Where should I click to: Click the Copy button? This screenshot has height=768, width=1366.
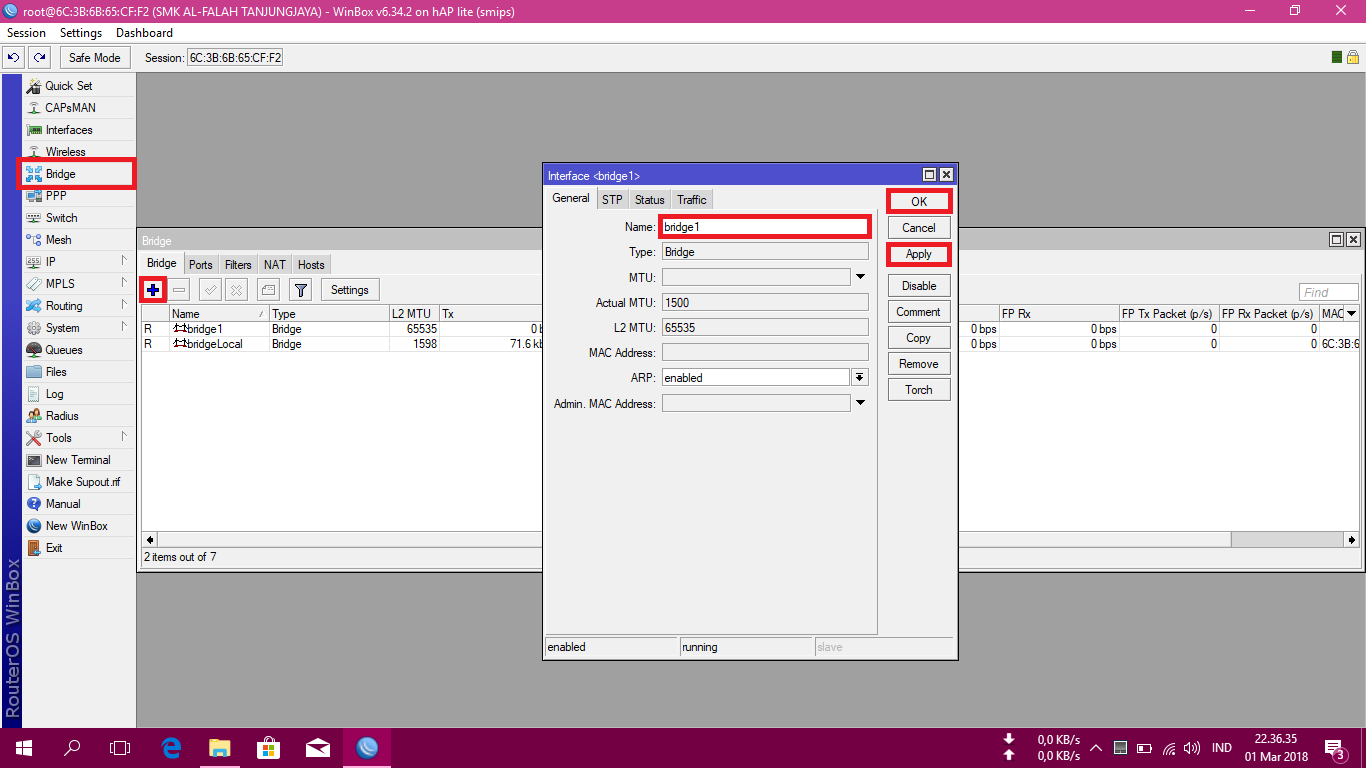tap(919, 338)
